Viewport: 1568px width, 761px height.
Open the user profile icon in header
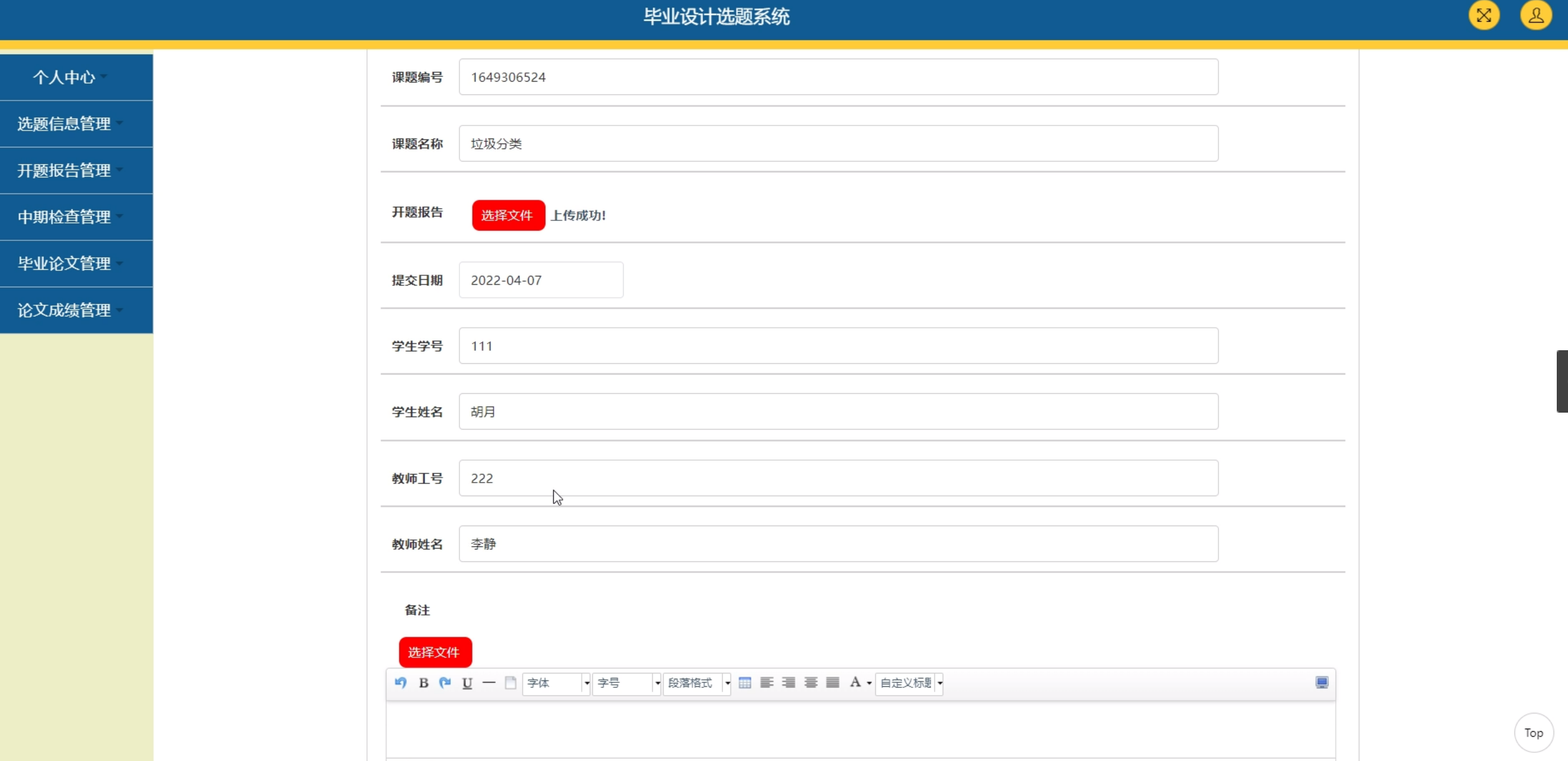click(1536, 15)
